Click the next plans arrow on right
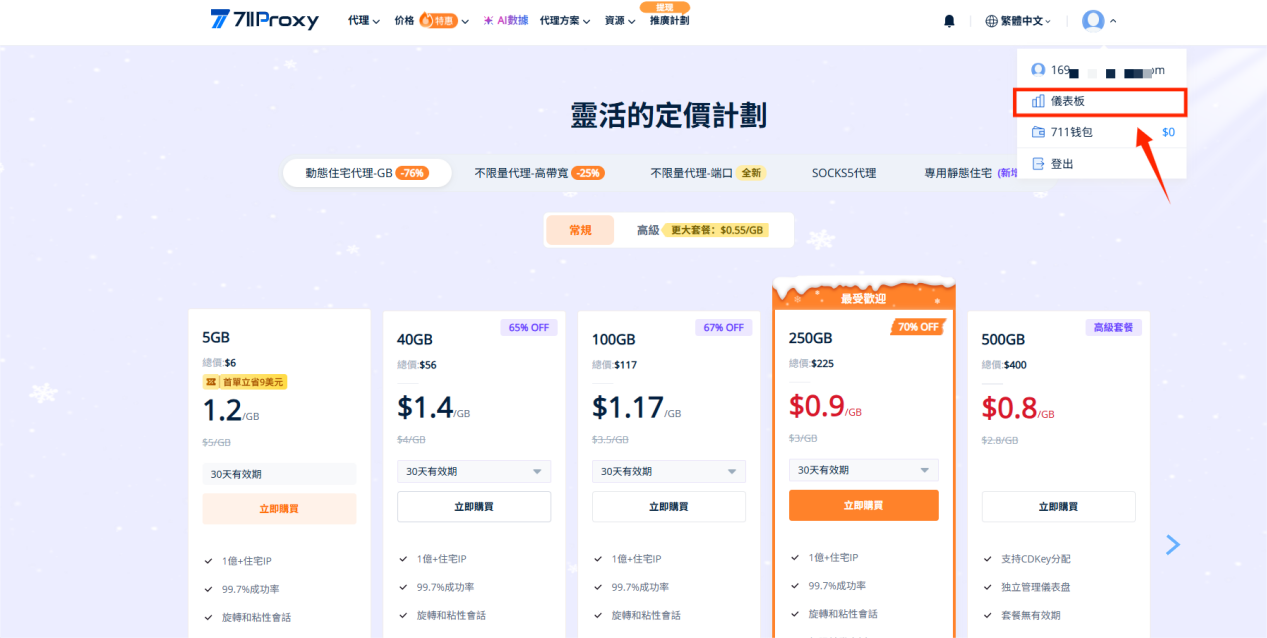1267x638 pixels. tap(1173, 544)
